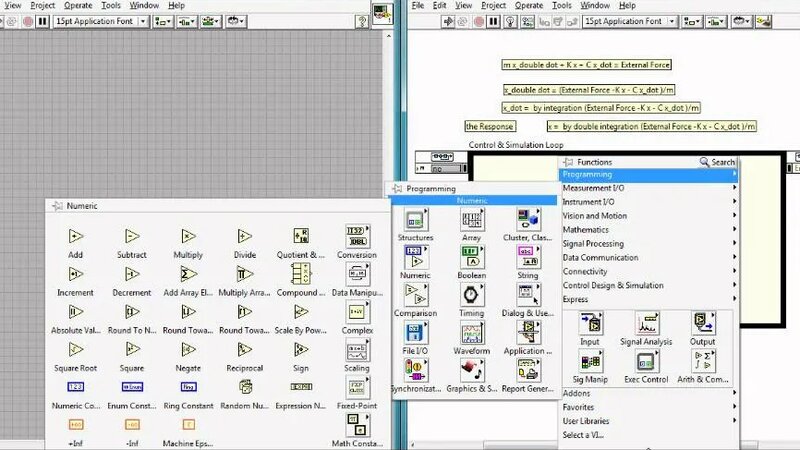Image resolution: width=800 pixels, height=450 pixels.
Task: Place a Numeric Constant
Action: tap(76, 387)
